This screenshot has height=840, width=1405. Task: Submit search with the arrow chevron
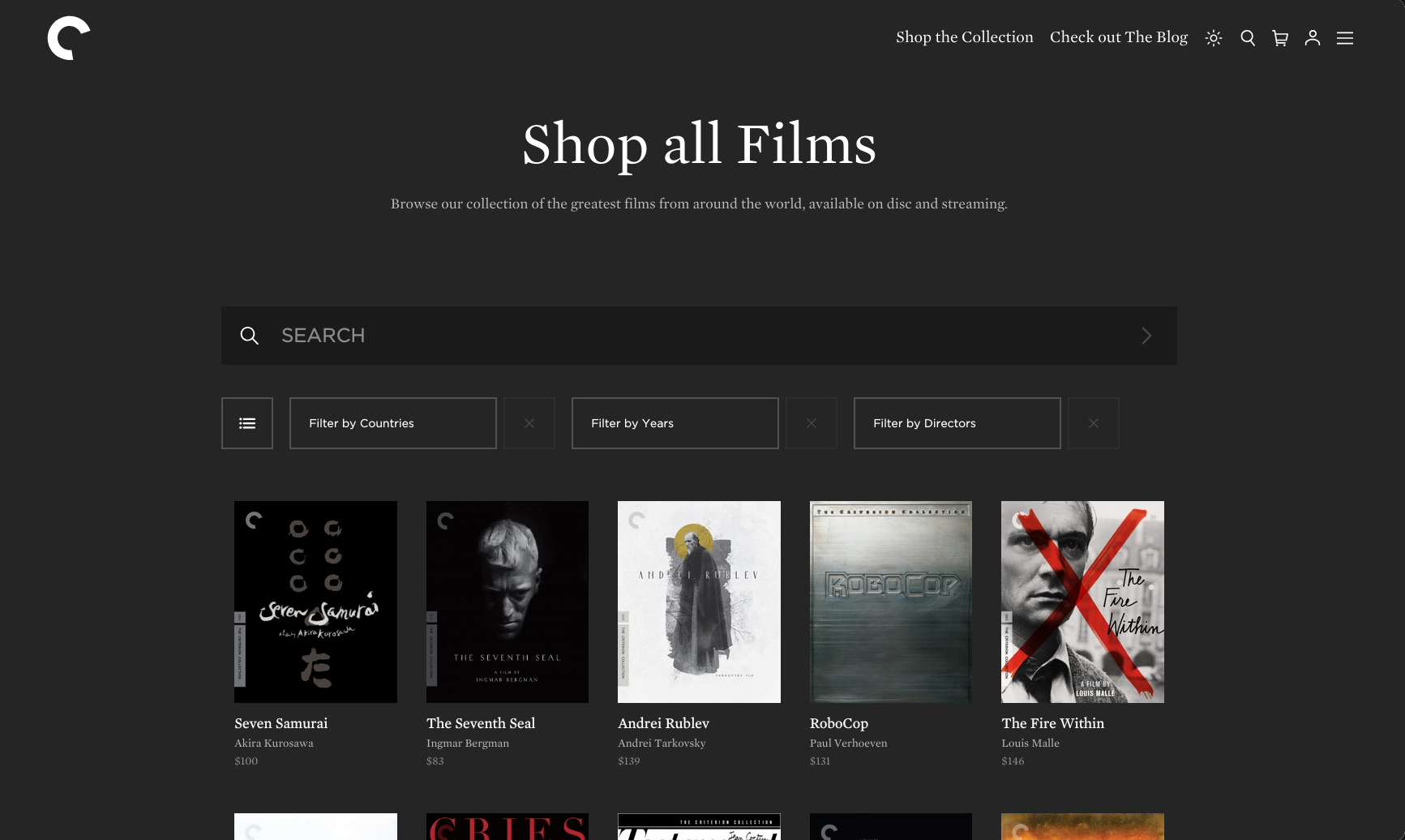pyautogui.click(x=1146, y=336)
